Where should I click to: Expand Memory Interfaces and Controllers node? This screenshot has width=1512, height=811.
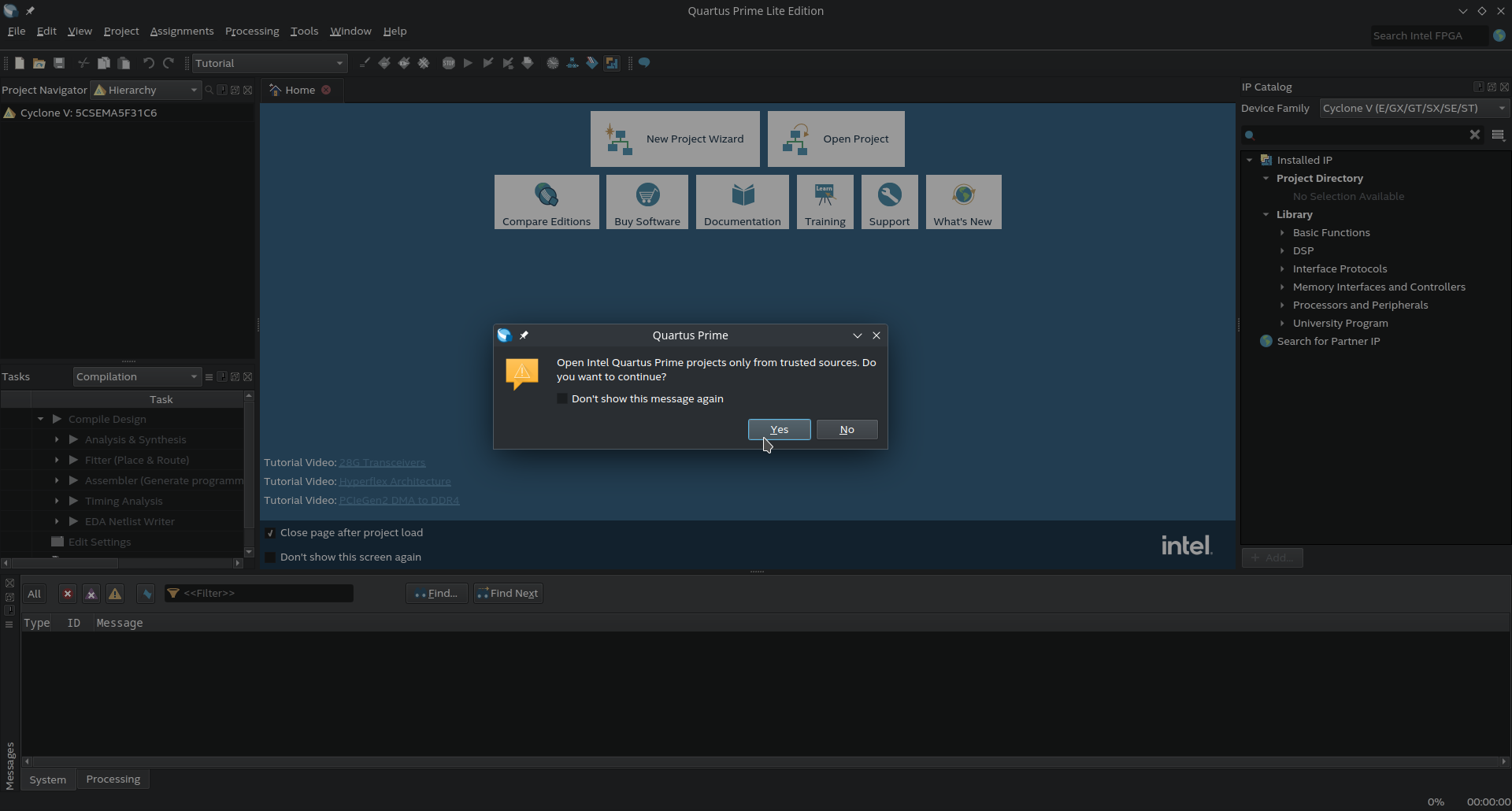tap(1282, 287)
